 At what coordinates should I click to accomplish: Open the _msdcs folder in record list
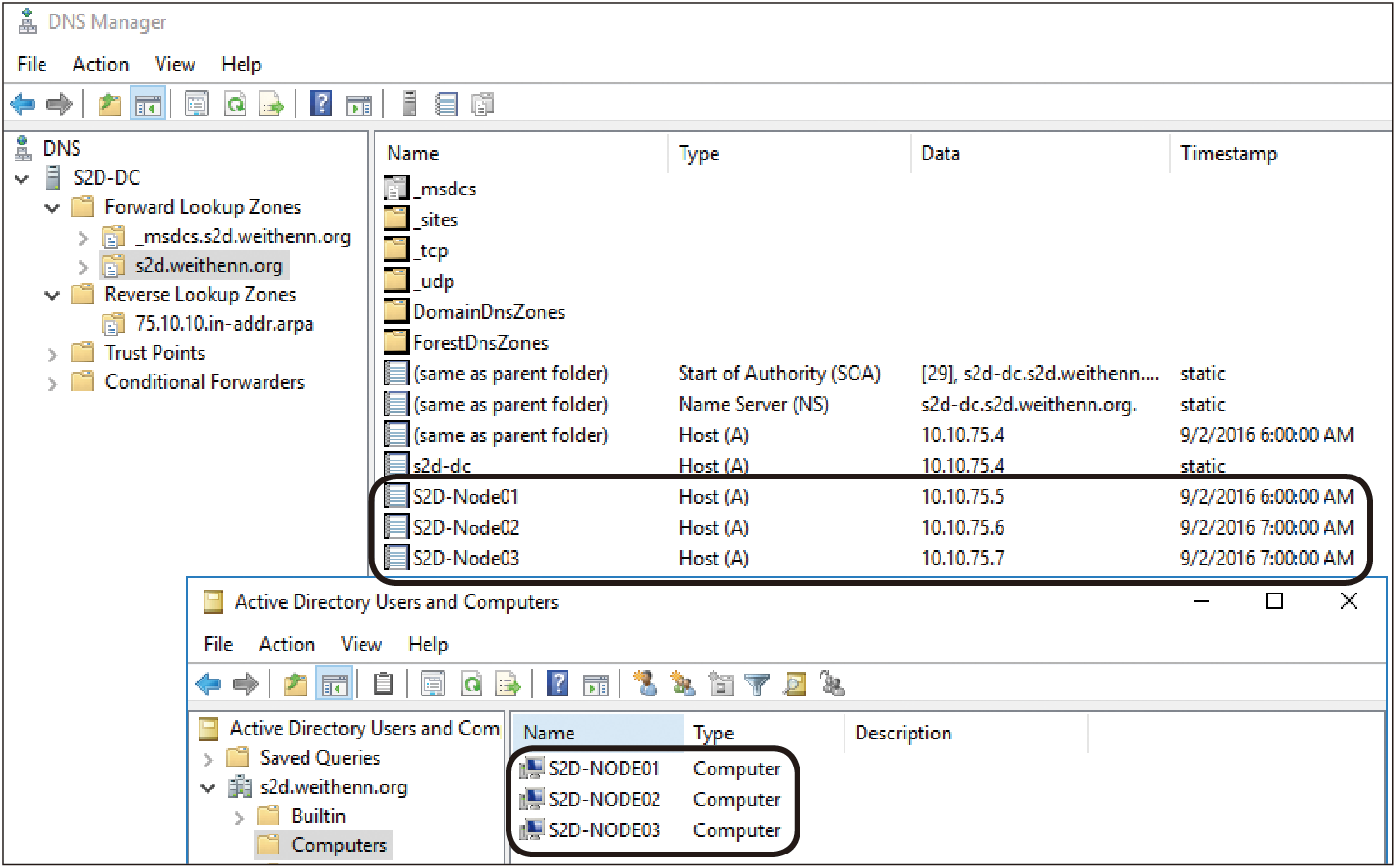[x=430, y=188]
